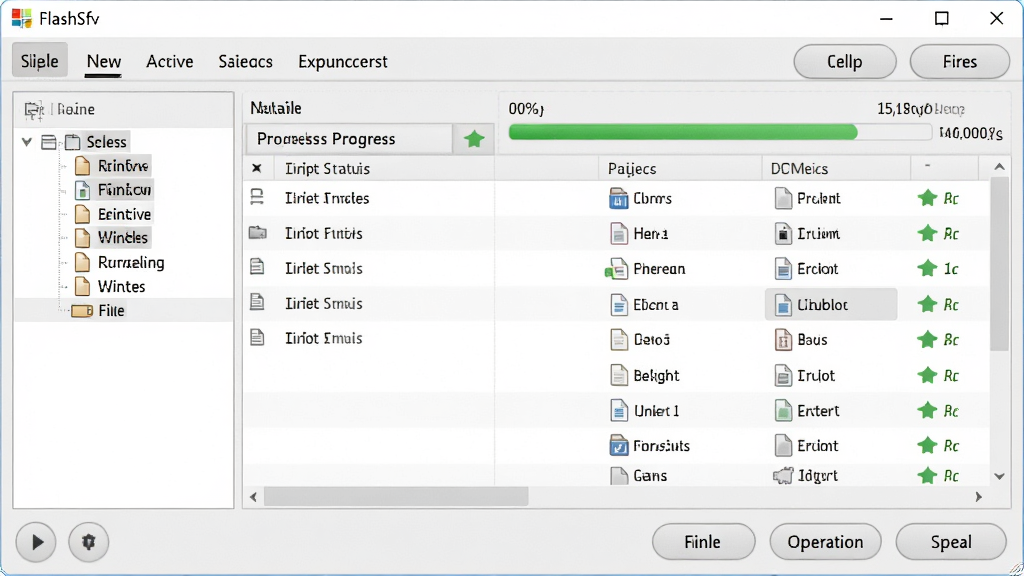Click the horizontal scrollbar right arrow
1024x576 pixels.
pos(978,497)
